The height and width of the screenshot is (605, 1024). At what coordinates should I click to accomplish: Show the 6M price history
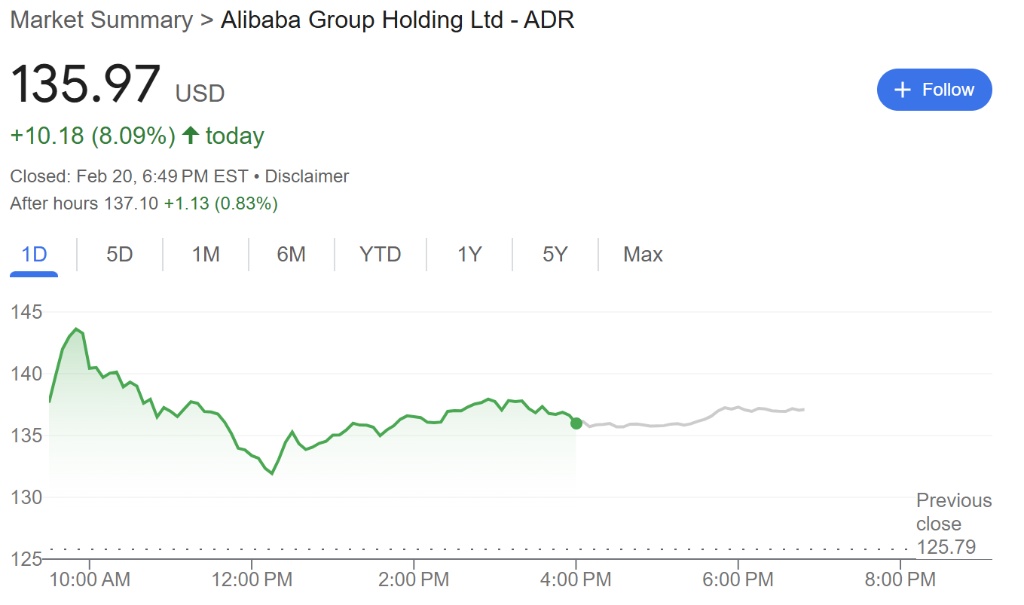point(291,254)
